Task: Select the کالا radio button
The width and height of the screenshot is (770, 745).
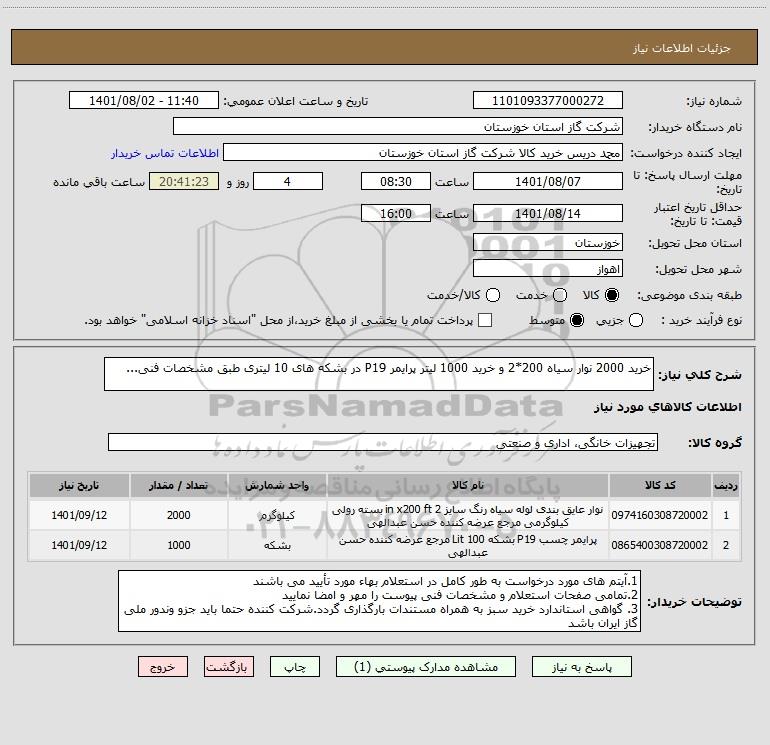Action: 612,295
